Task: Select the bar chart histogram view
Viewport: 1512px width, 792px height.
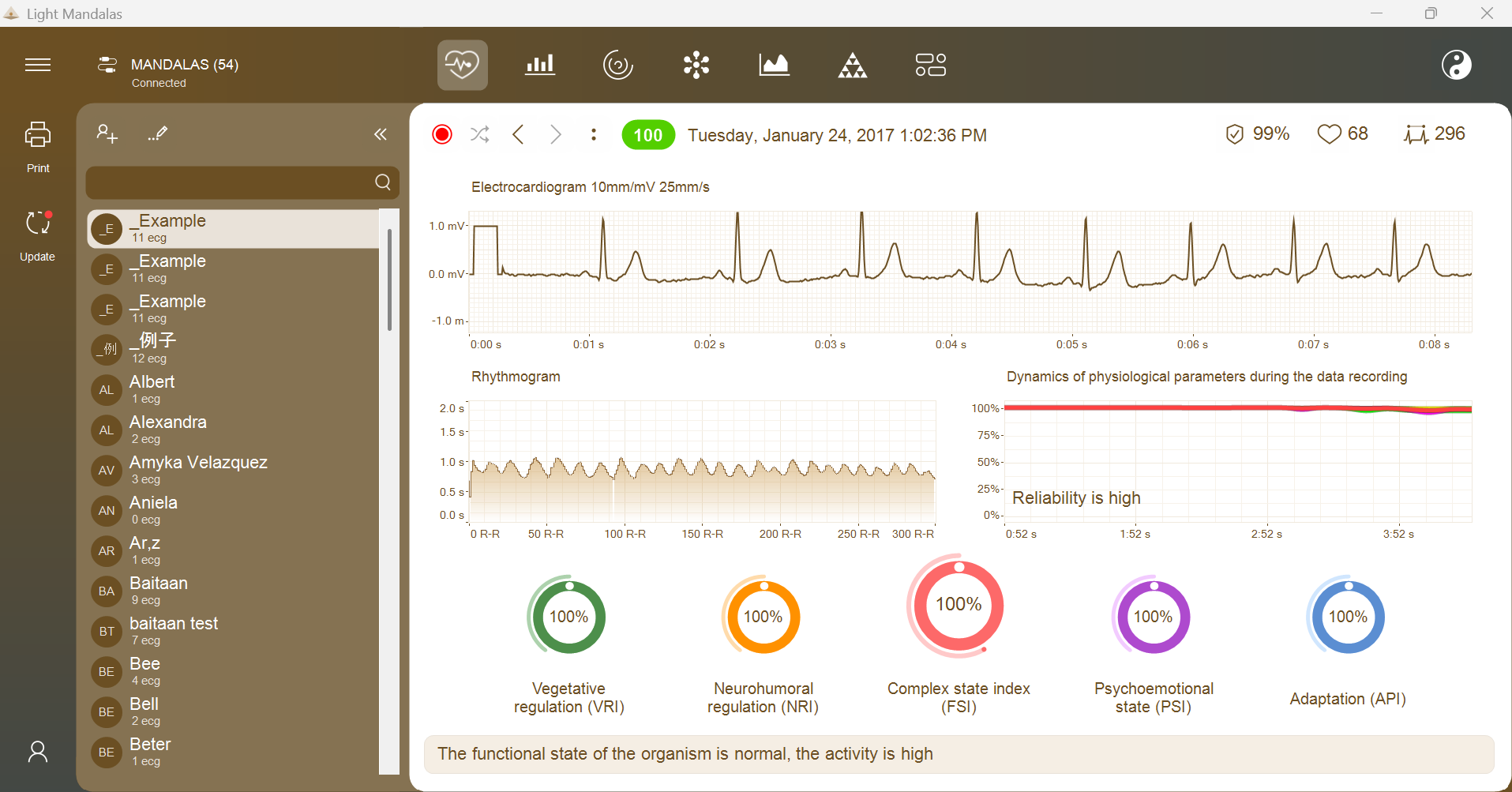Action: point(540,65)
